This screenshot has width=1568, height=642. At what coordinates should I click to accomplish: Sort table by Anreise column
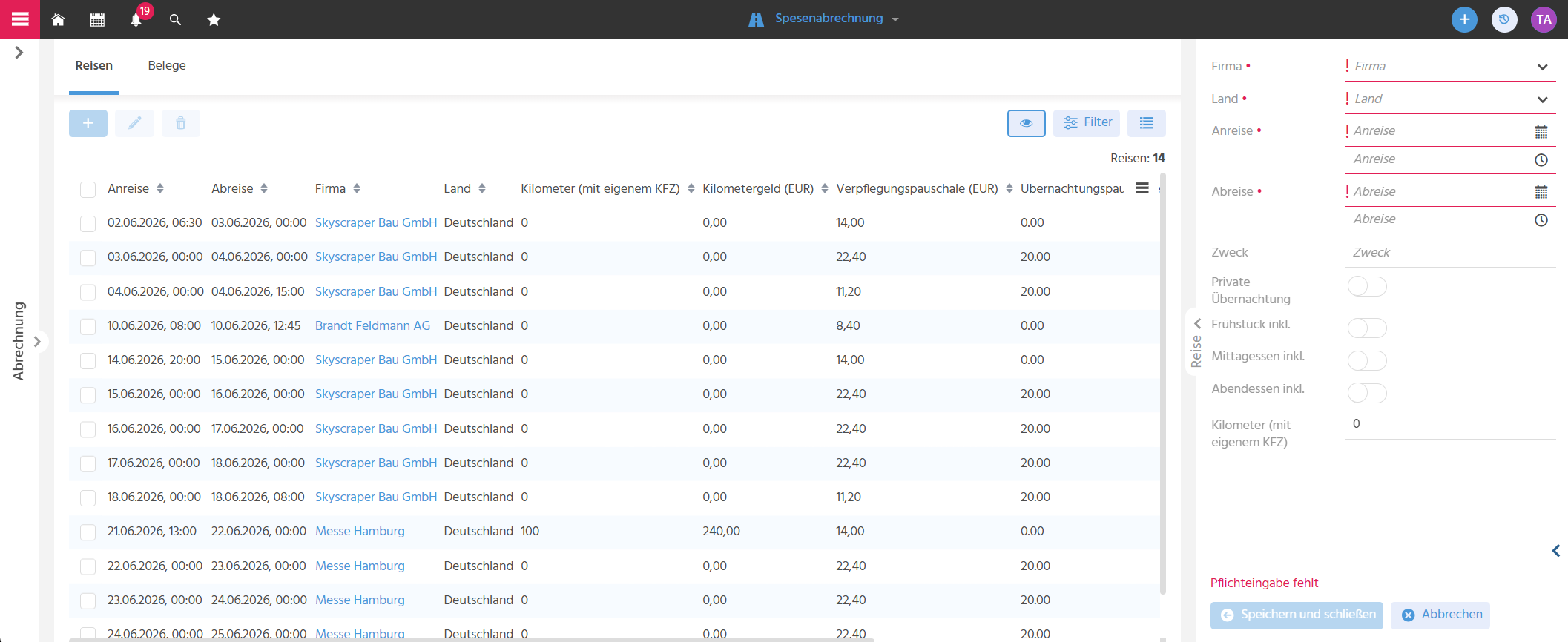(136, 188)
